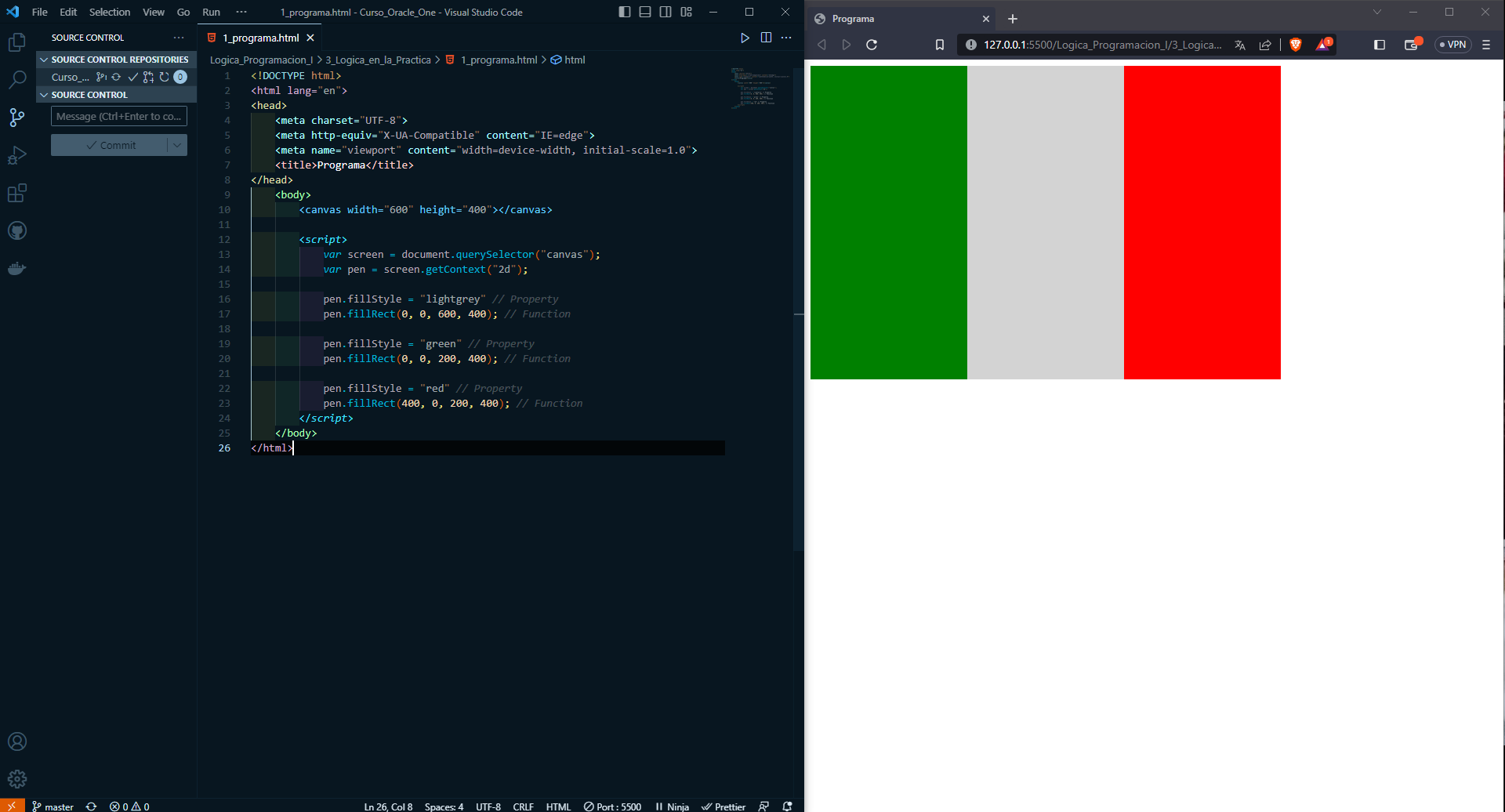Open Source Control panel more actions
Image resolution: width=1505 pixels, height=812 pixels.
(179, 38)
